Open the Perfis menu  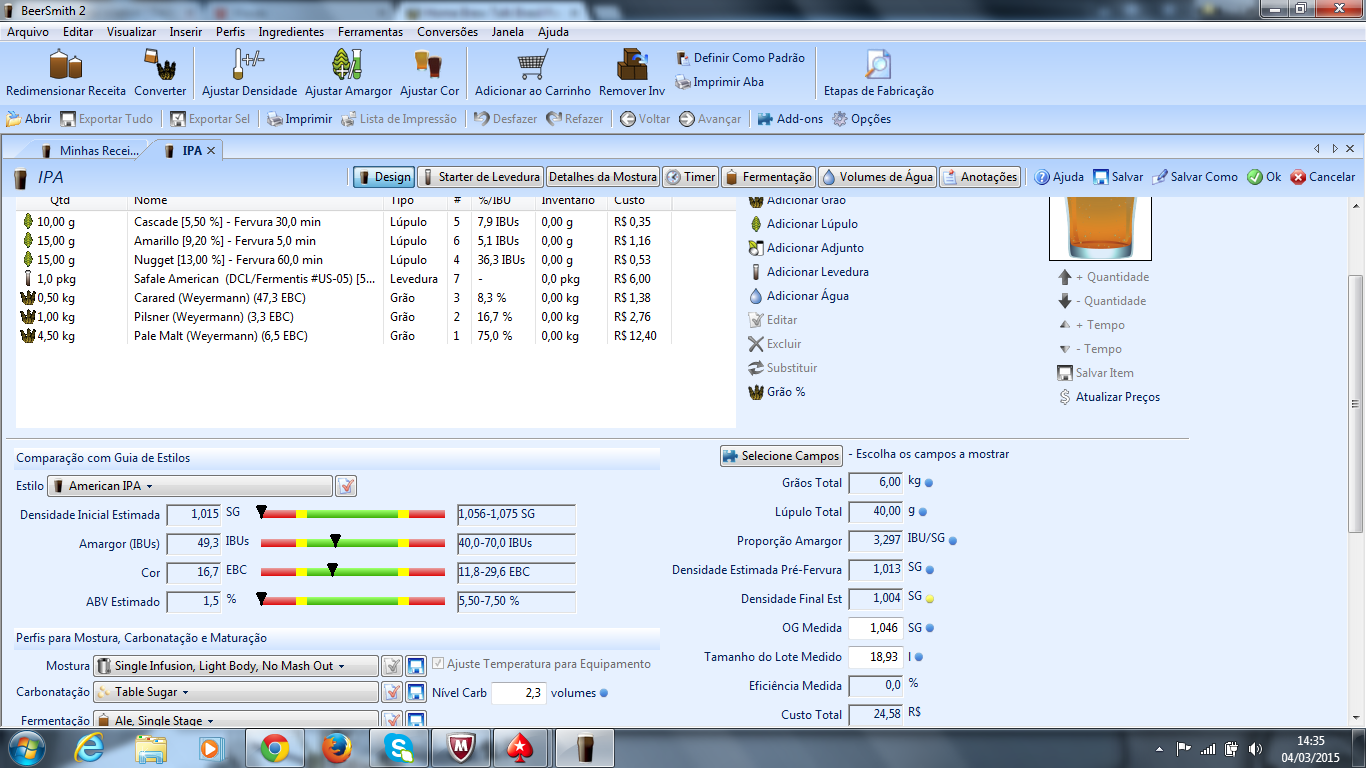230,32
